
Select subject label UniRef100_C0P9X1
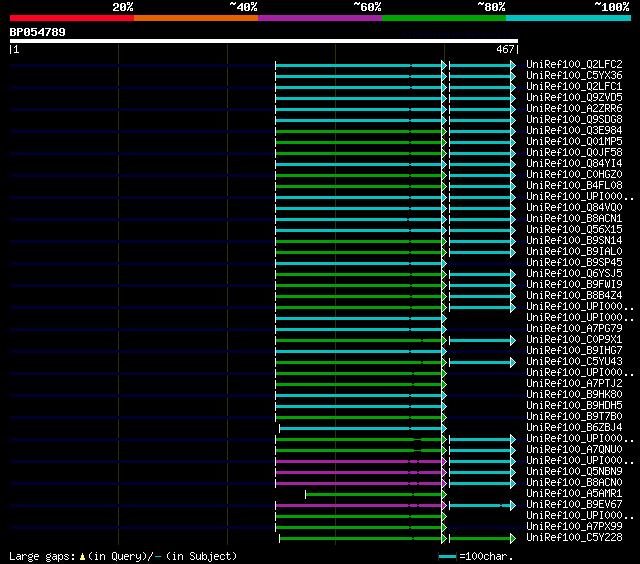574,340
